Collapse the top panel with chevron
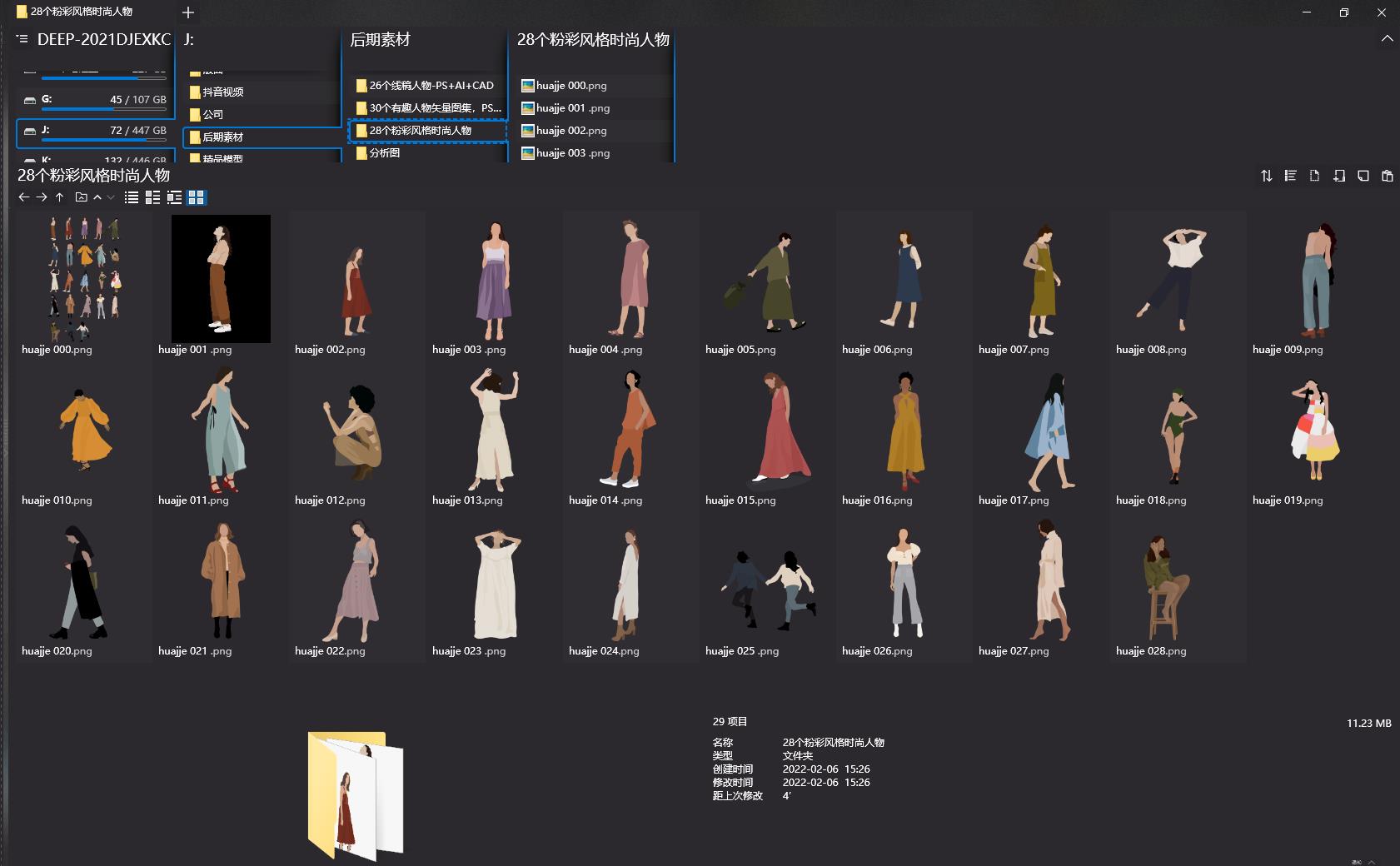 point(1387,39)
